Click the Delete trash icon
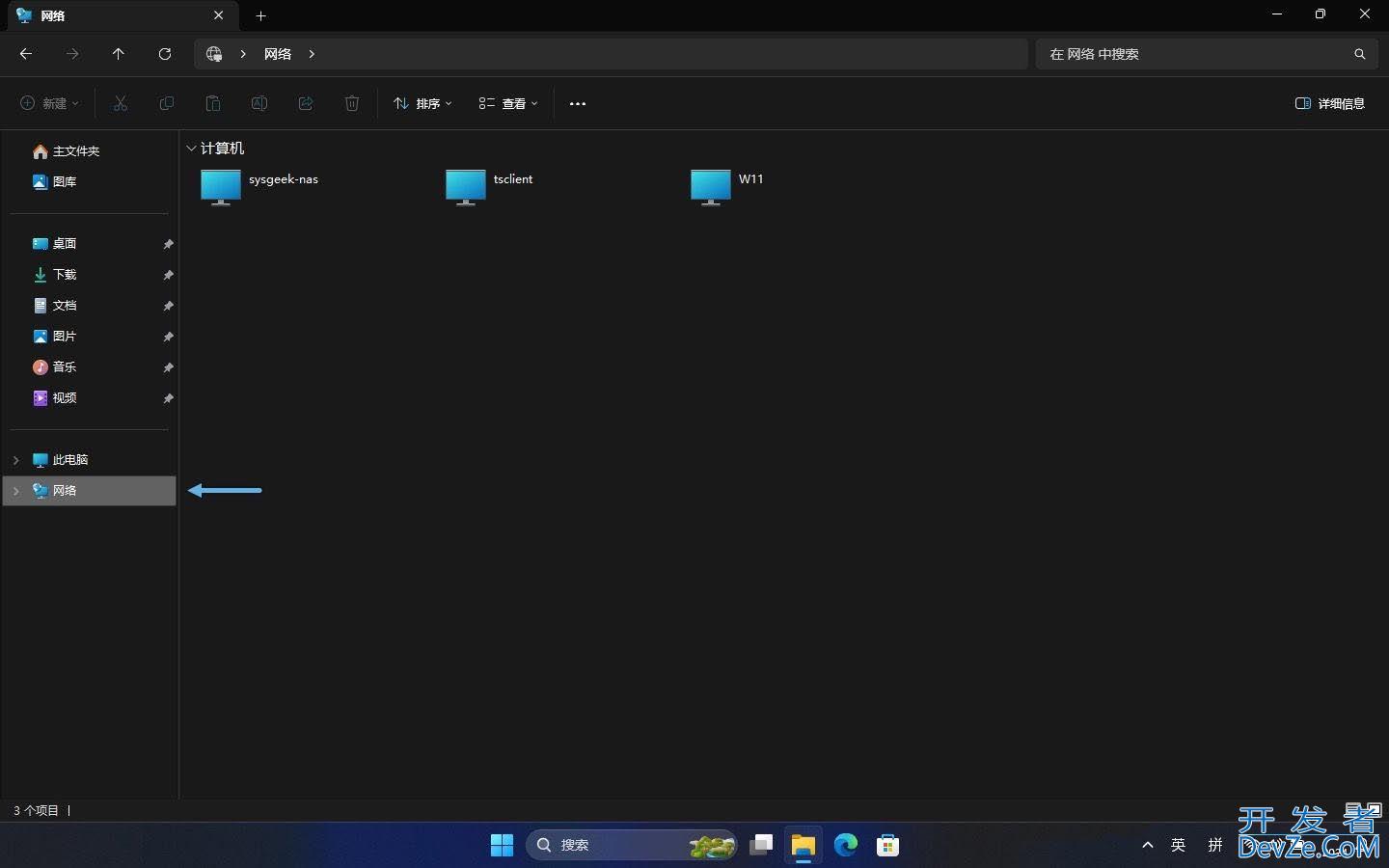Image resolution: width=1389 pixels, height=868 pixels. pos(352,103)
